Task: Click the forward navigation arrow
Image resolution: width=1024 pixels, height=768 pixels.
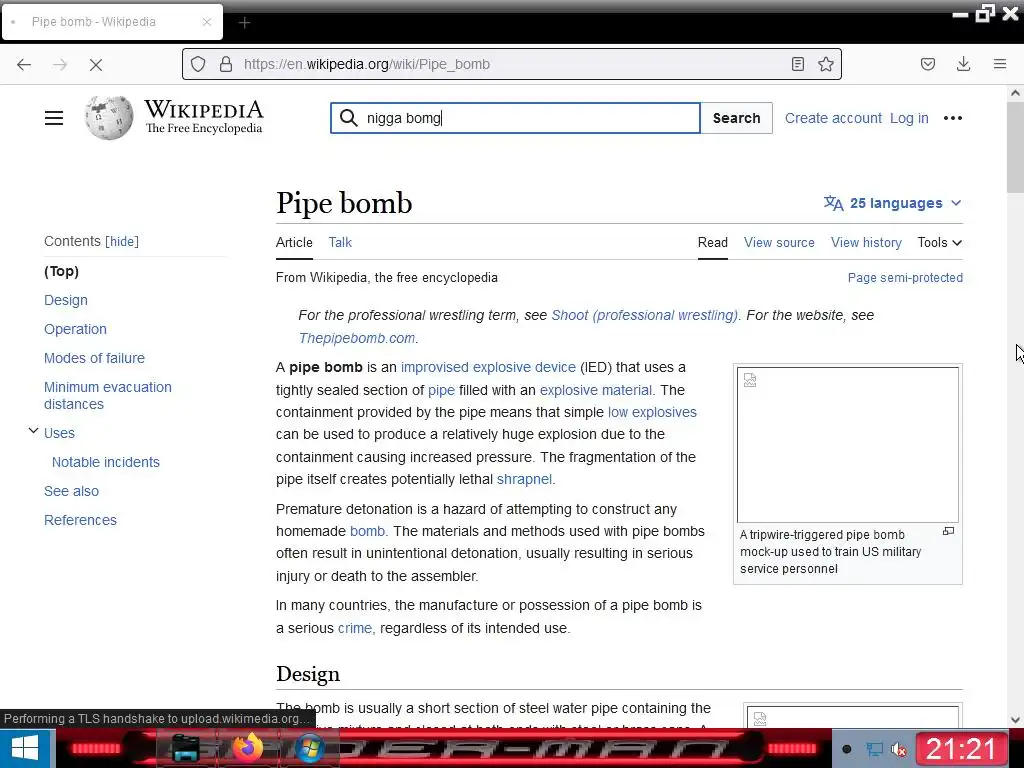Action: 60,64
